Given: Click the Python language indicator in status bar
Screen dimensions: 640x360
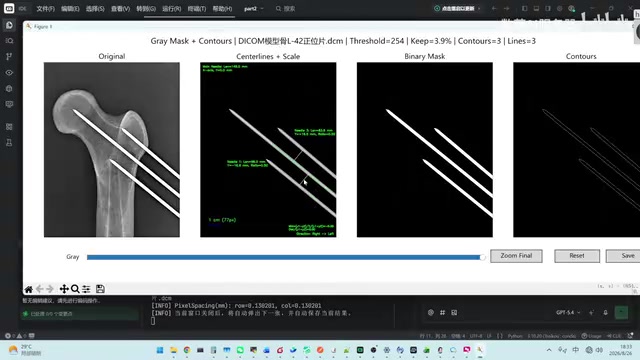Looking at the screenshot, I should [x=515, y=336].
